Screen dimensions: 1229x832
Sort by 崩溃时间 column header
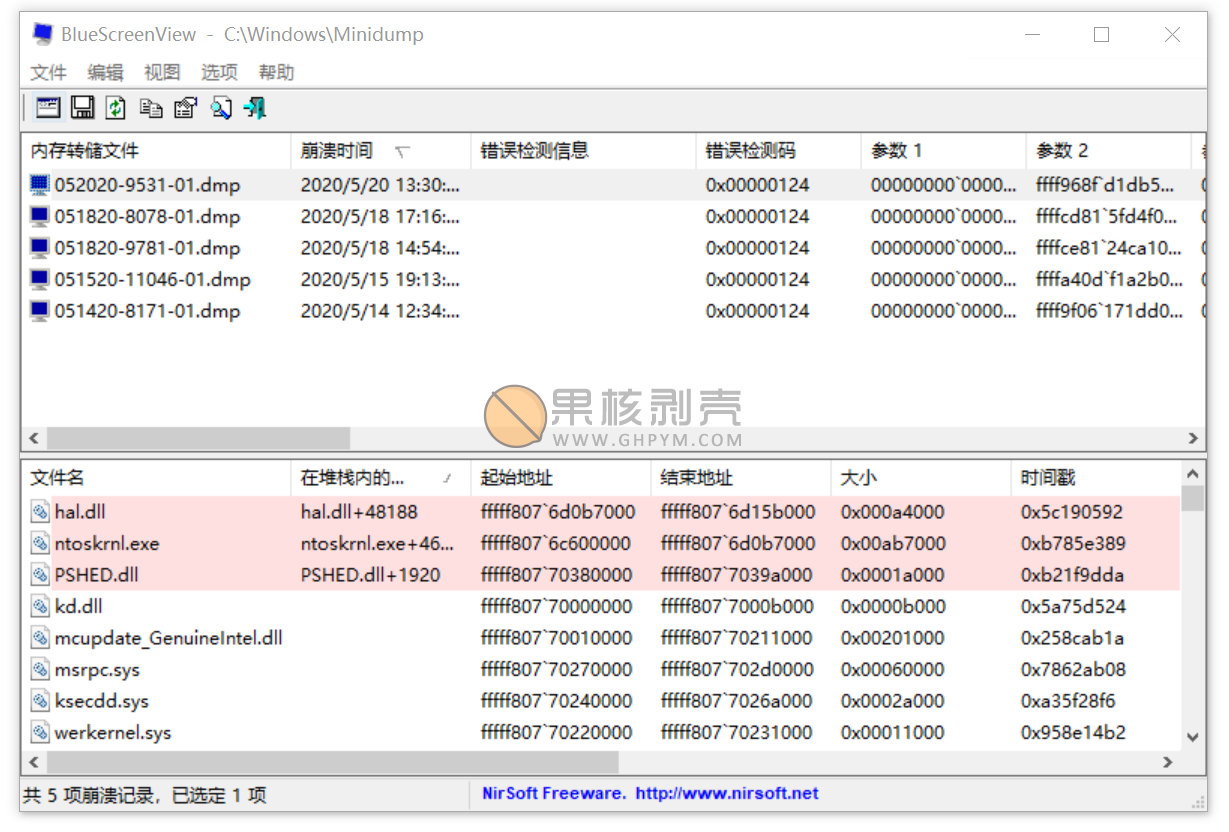(380, 151)
